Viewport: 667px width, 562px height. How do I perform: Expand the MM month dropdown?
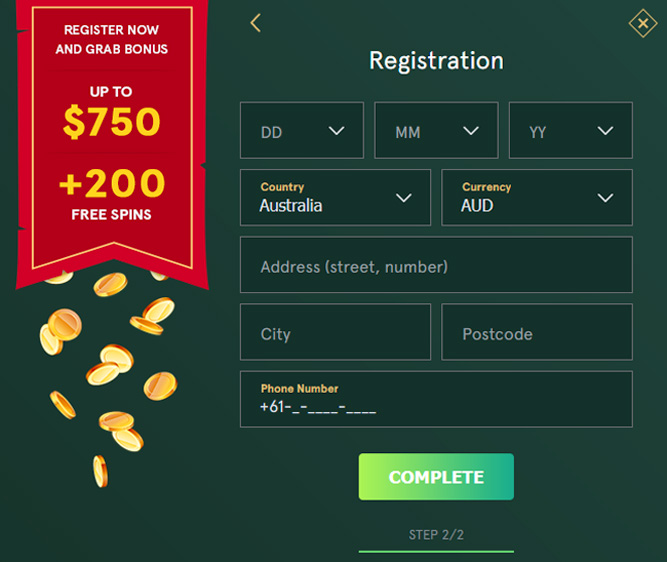click(436, 131)
